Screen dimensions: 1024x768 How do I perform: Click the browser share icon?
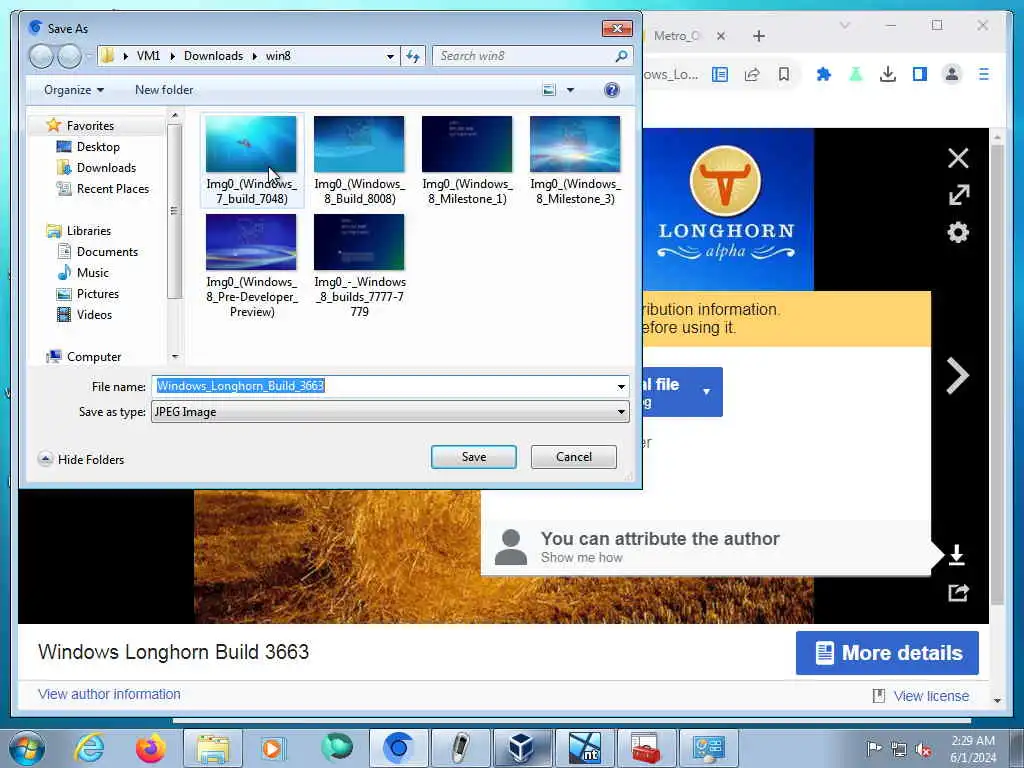[x=752, y=74]
